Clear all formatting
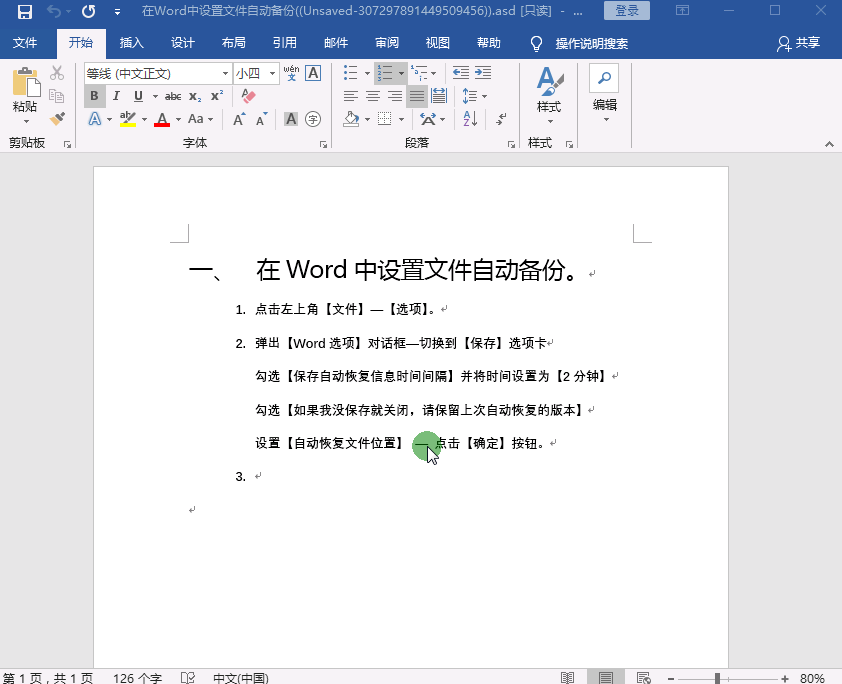 pos(247,94)
